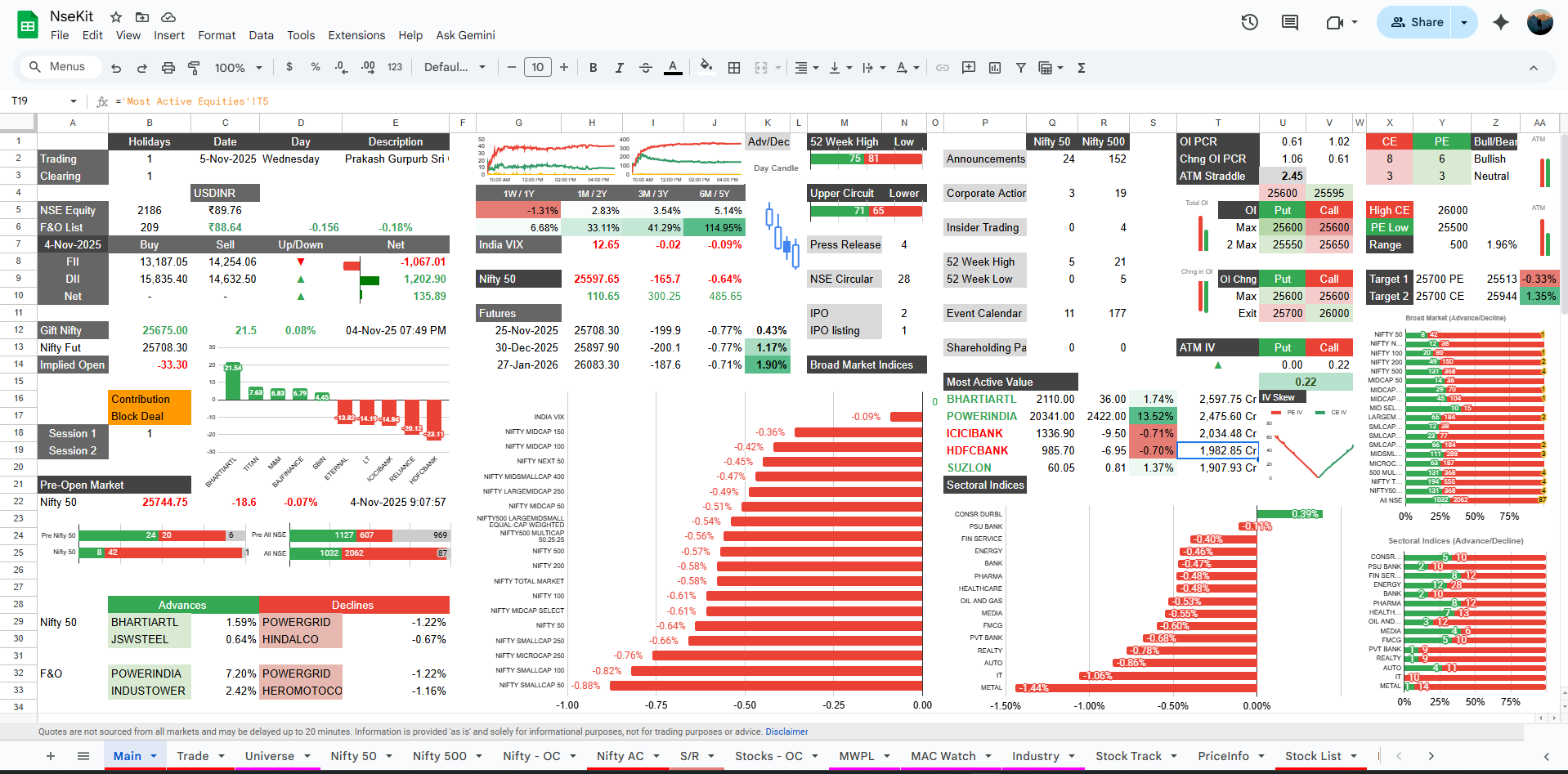Image resolution: width=1568 pixels, height=774 pixels.
Task: Open the font family dropdown
Action: point(455,68)
